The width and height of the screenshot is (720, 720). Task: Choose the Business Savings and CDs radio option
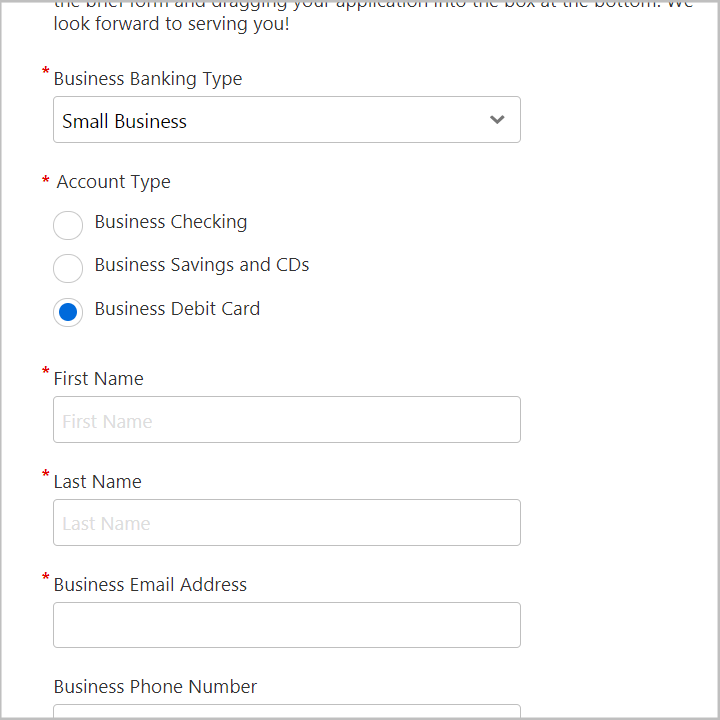(68, 268)
